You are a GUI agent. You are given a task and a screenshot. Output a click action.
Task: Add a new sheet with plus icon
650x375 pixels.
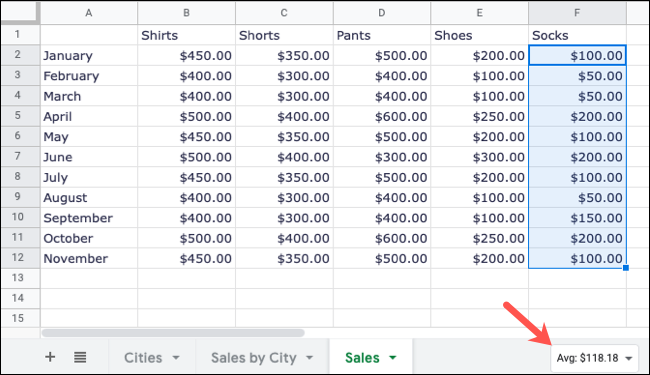pyautogui.click(x=50, y=357)
